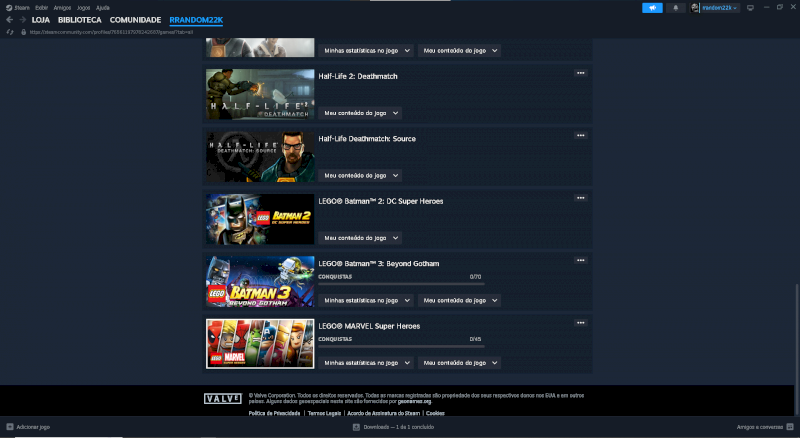Open options for Half-Life Deathmatch: Source

581,135
